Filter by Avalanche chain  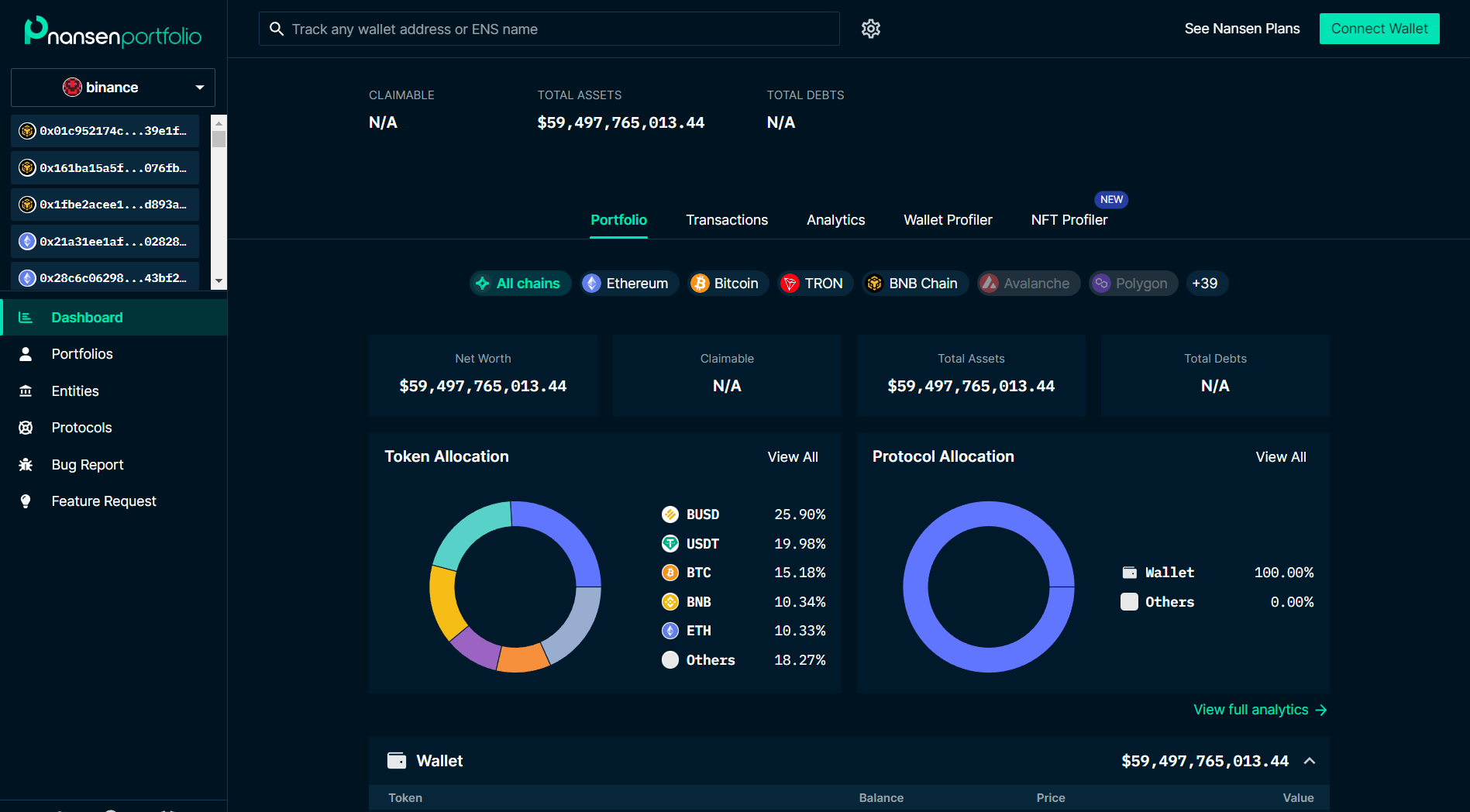pos(1029,284)
